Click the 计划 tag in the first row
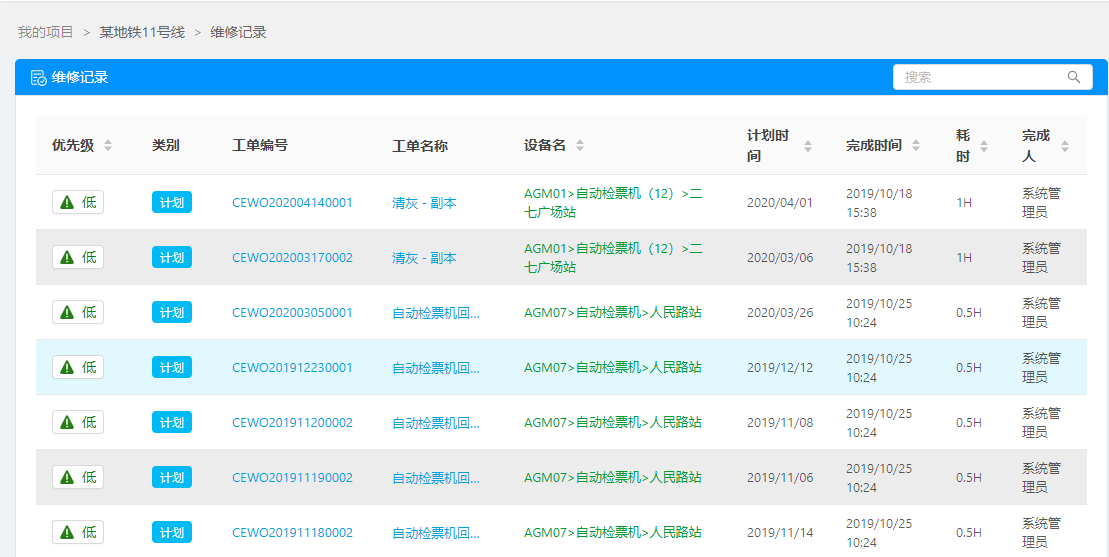 point(172,202)
